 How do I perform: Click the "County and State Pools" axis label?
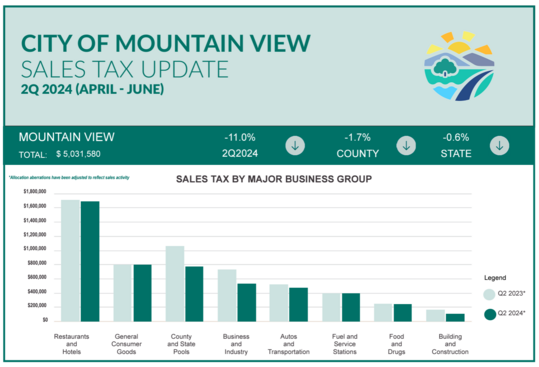coord(181,344)
